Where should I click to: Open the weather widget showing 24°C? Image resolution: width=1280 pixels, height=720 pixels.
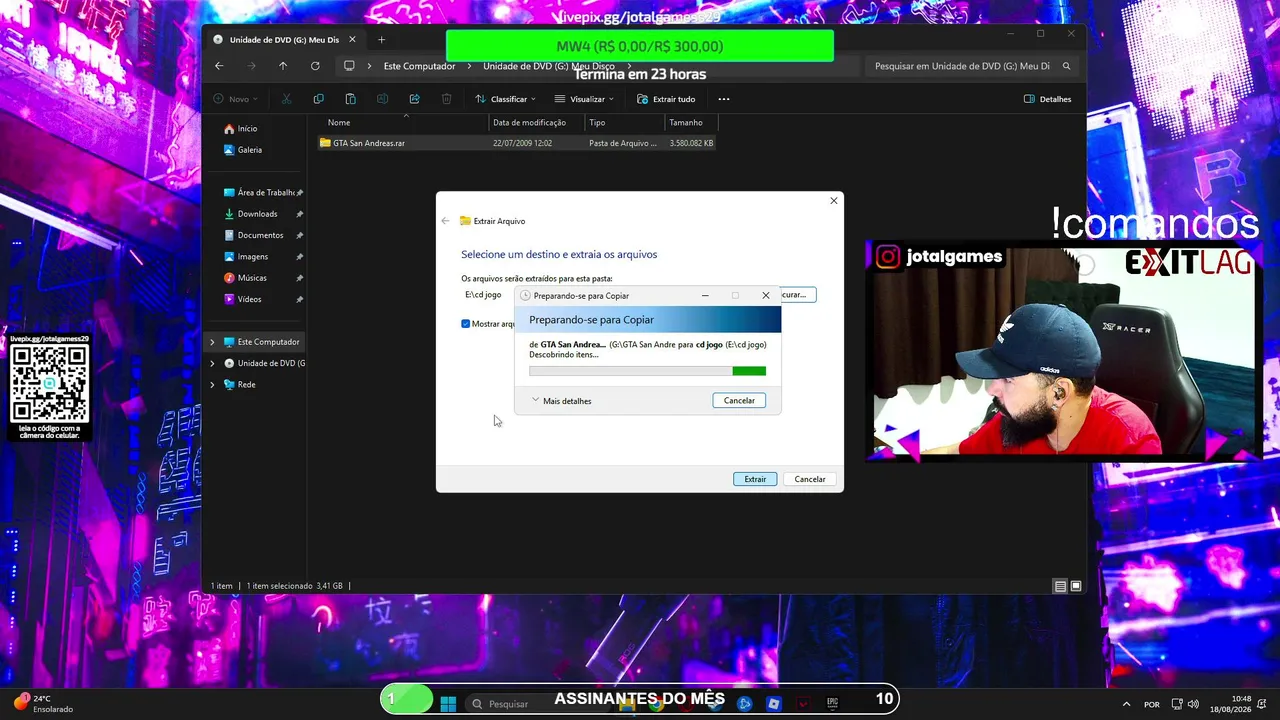click(x=44, y=703)
